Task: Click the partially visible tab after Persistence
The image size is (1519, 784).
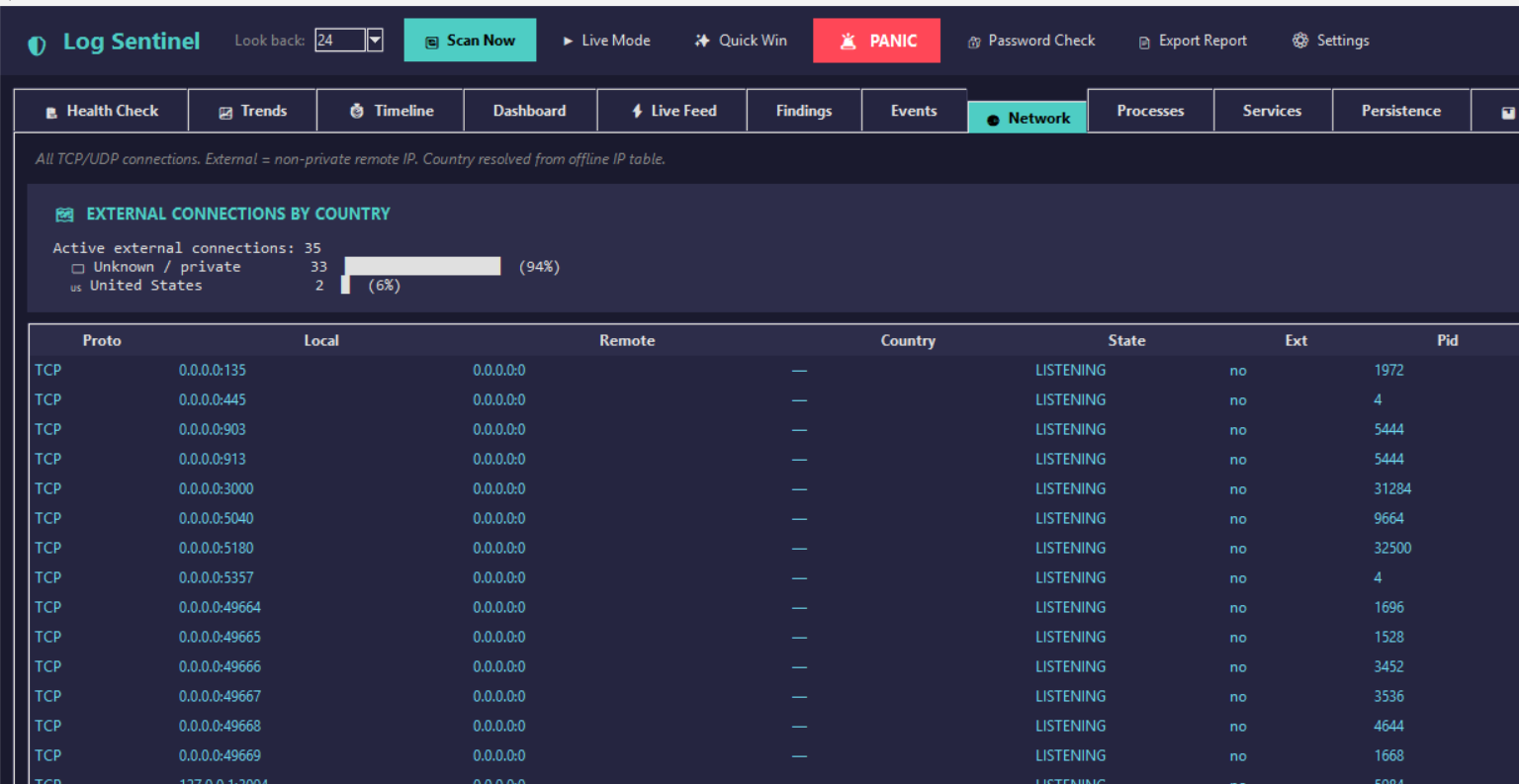Action: (1495, 111)
